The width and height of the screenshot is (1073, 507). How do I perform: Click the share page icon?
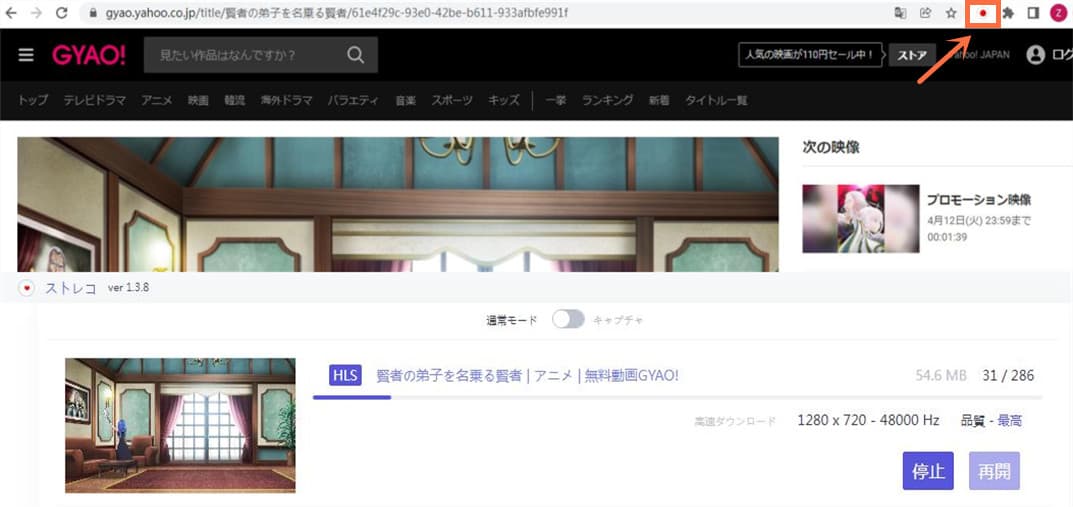[x=926, y=13]
